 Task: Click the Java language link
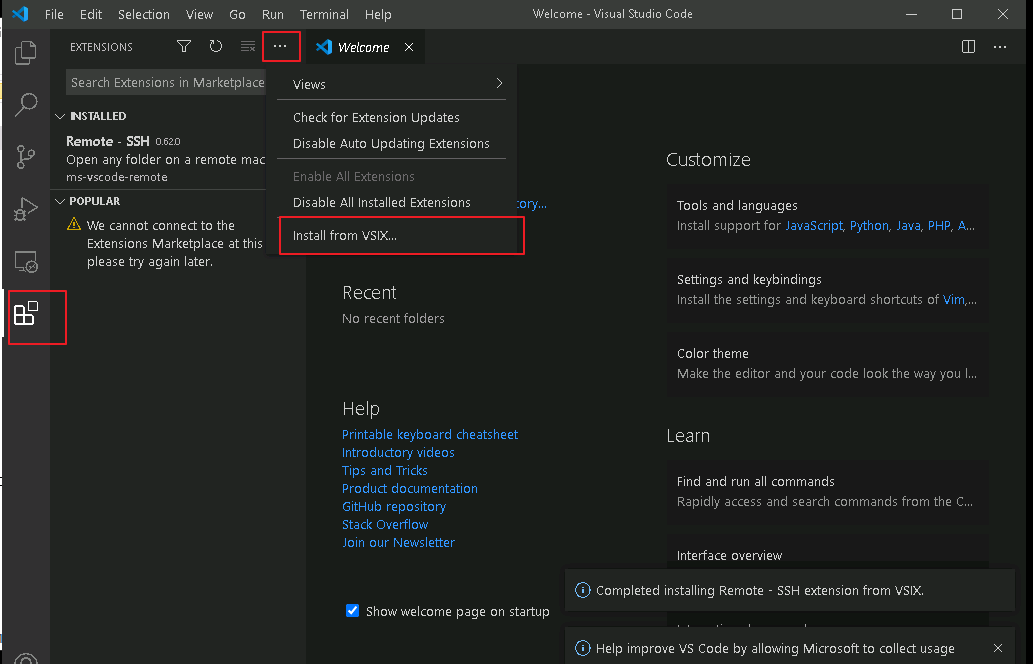[908, 225]
